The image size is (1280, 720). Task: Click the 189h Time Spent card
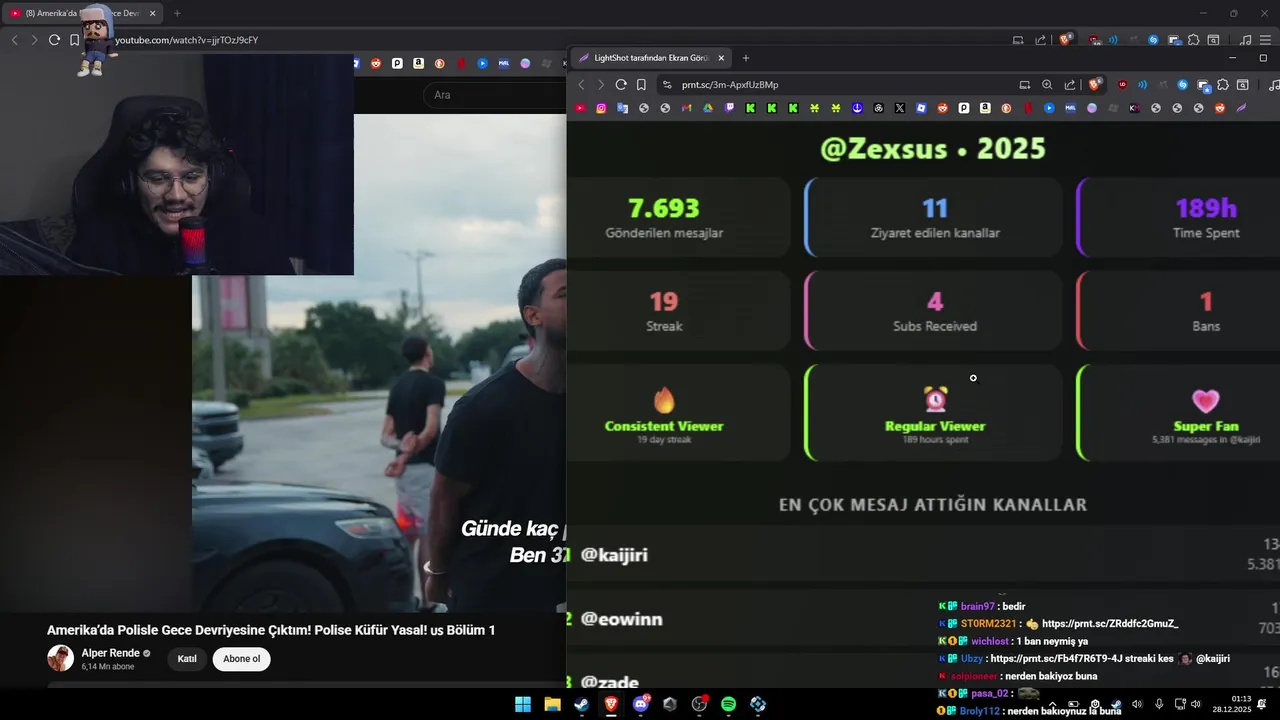(x=1180, y=218)
